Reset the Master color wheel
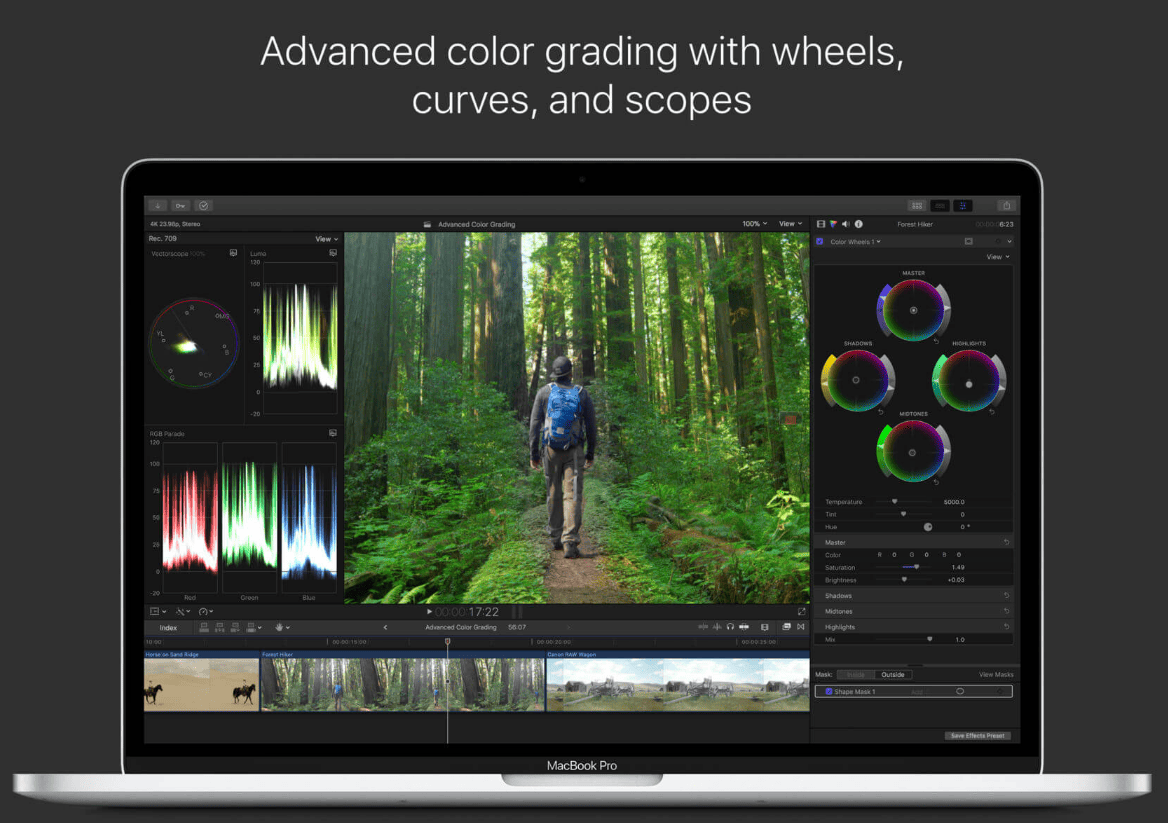Screen dimensions: 1168x823 [x=936, y=341]
